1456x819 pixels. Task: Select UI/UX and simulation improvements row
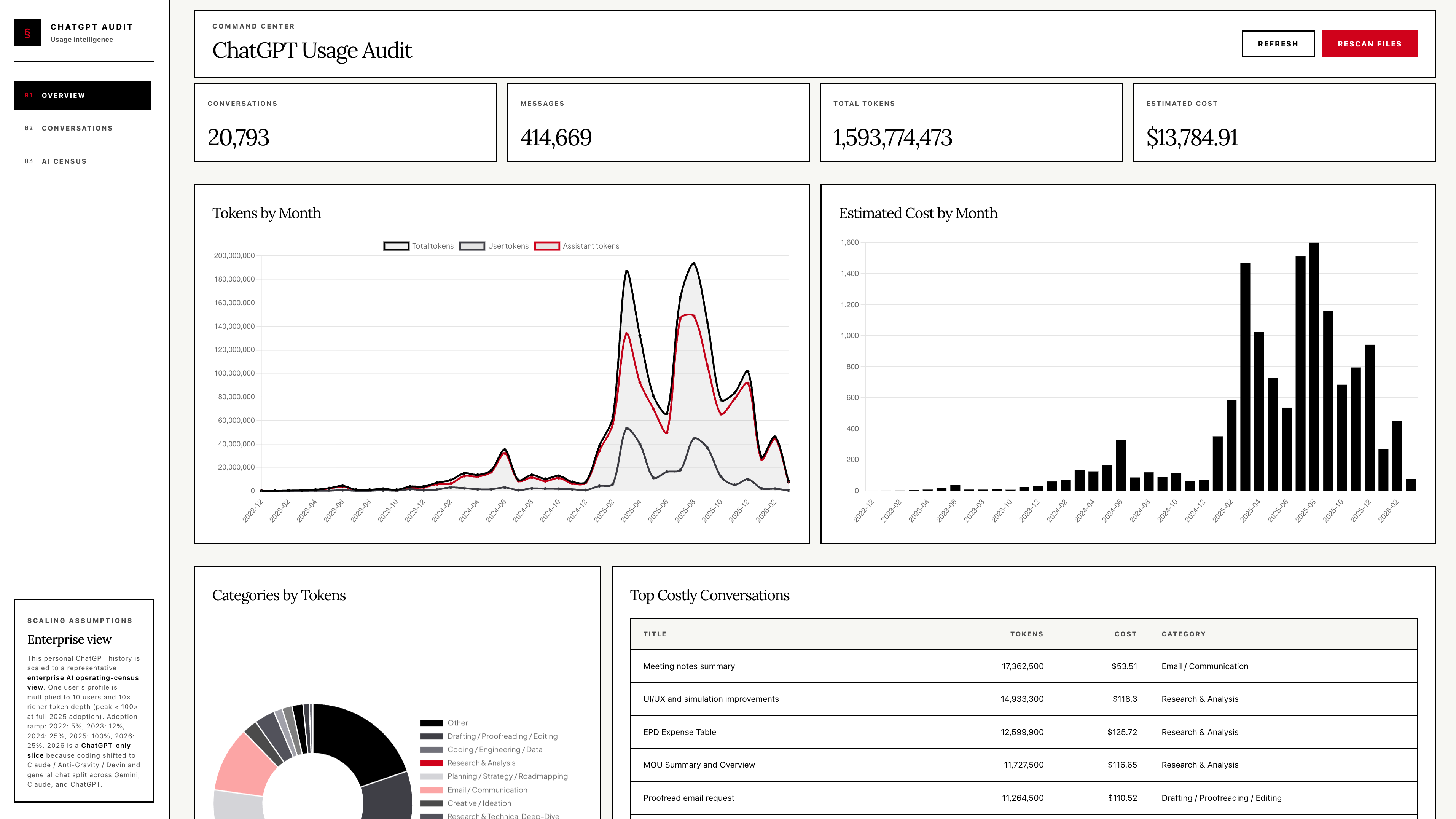point(1024,699)
